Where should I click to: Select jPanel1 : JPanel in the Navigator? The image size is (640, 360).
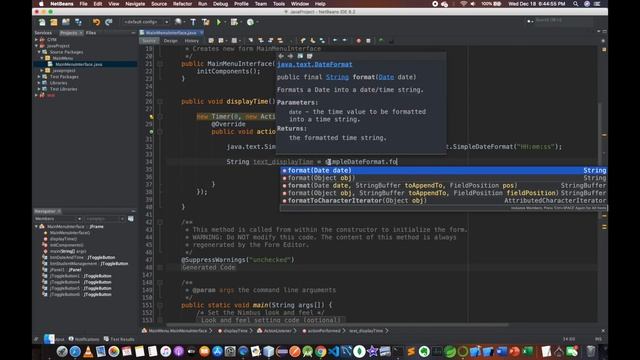tap(65, 270)
